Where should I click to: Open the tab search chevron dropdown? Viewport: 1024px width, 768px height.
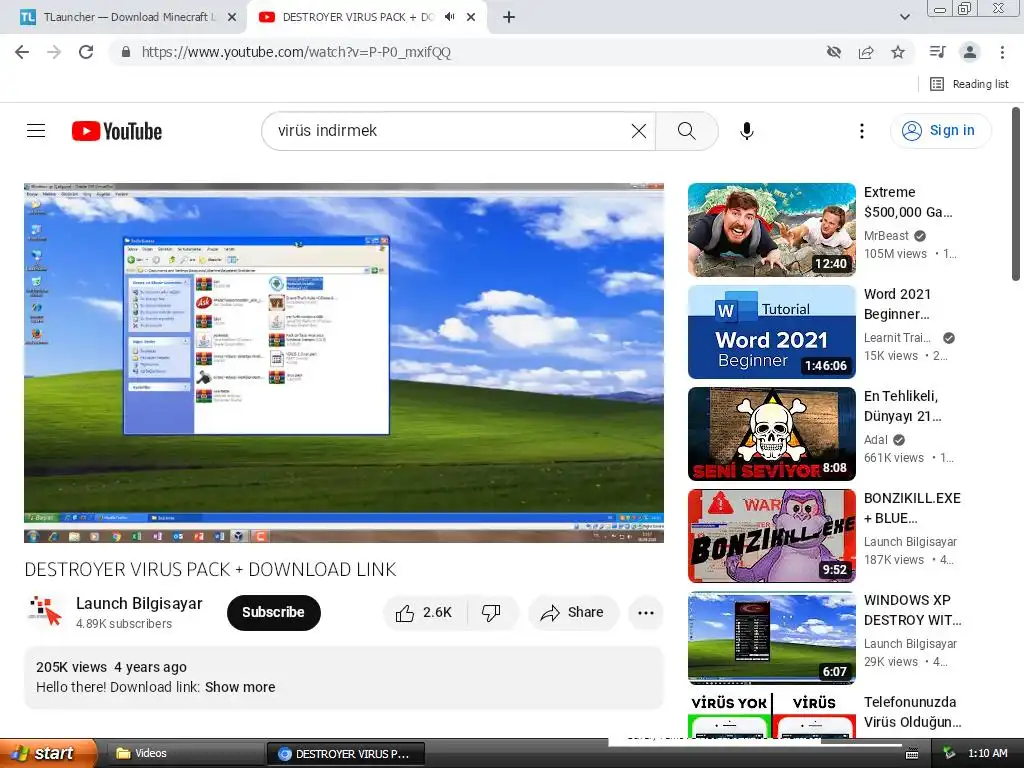pos(904,17)
